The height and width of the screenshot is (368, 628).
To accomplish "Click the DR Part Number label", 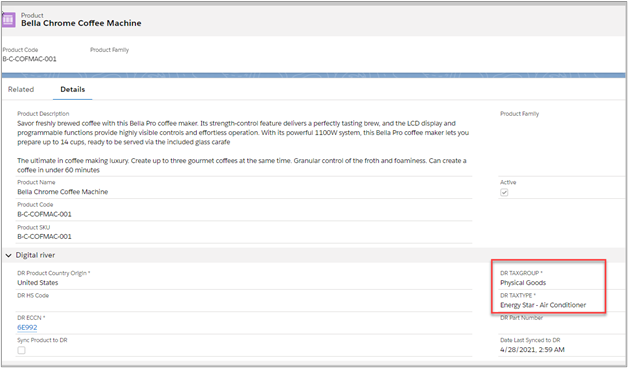I will click(521, 318).
